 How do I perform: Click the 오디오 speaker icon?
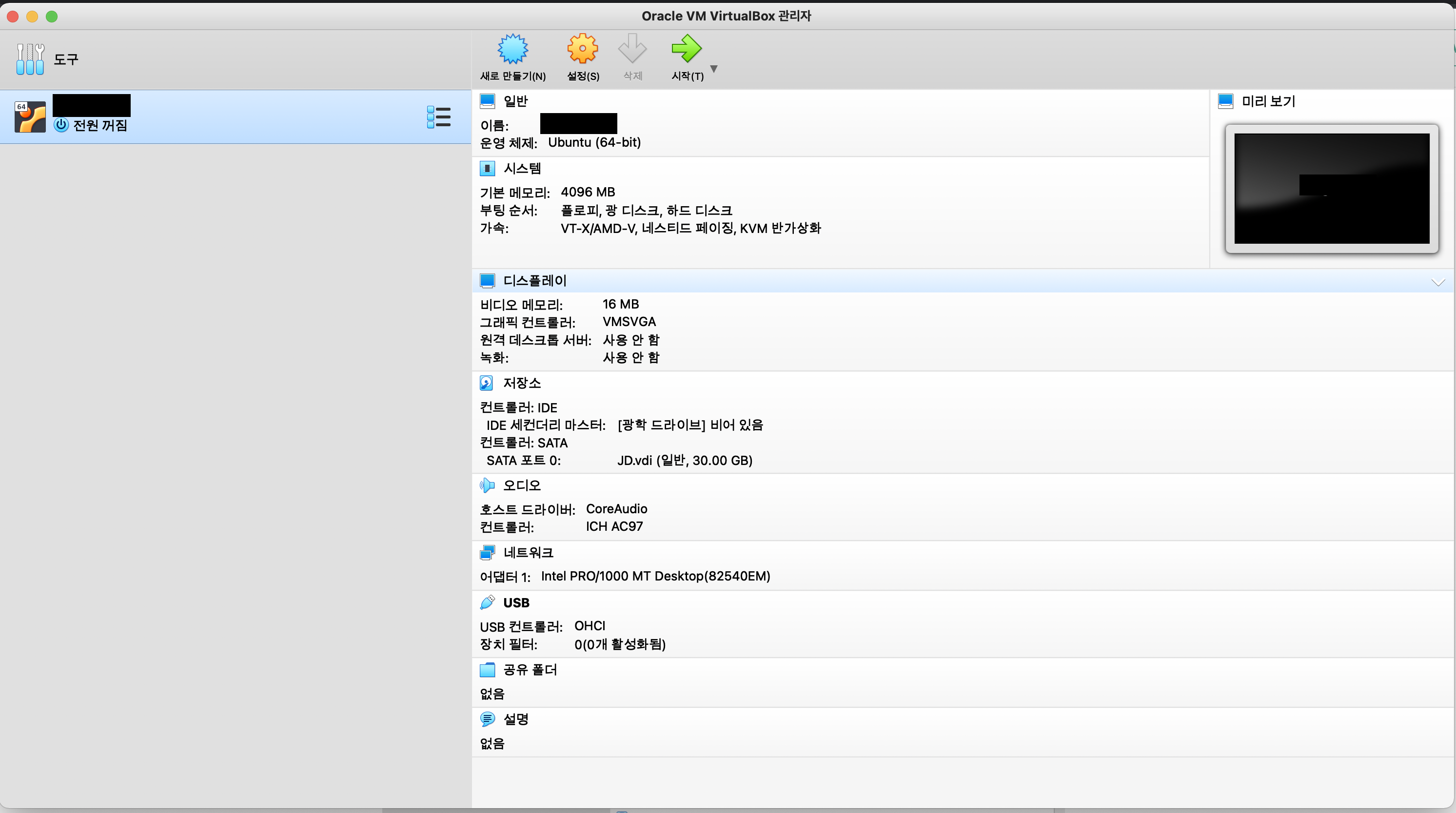(x=487, y=485)
